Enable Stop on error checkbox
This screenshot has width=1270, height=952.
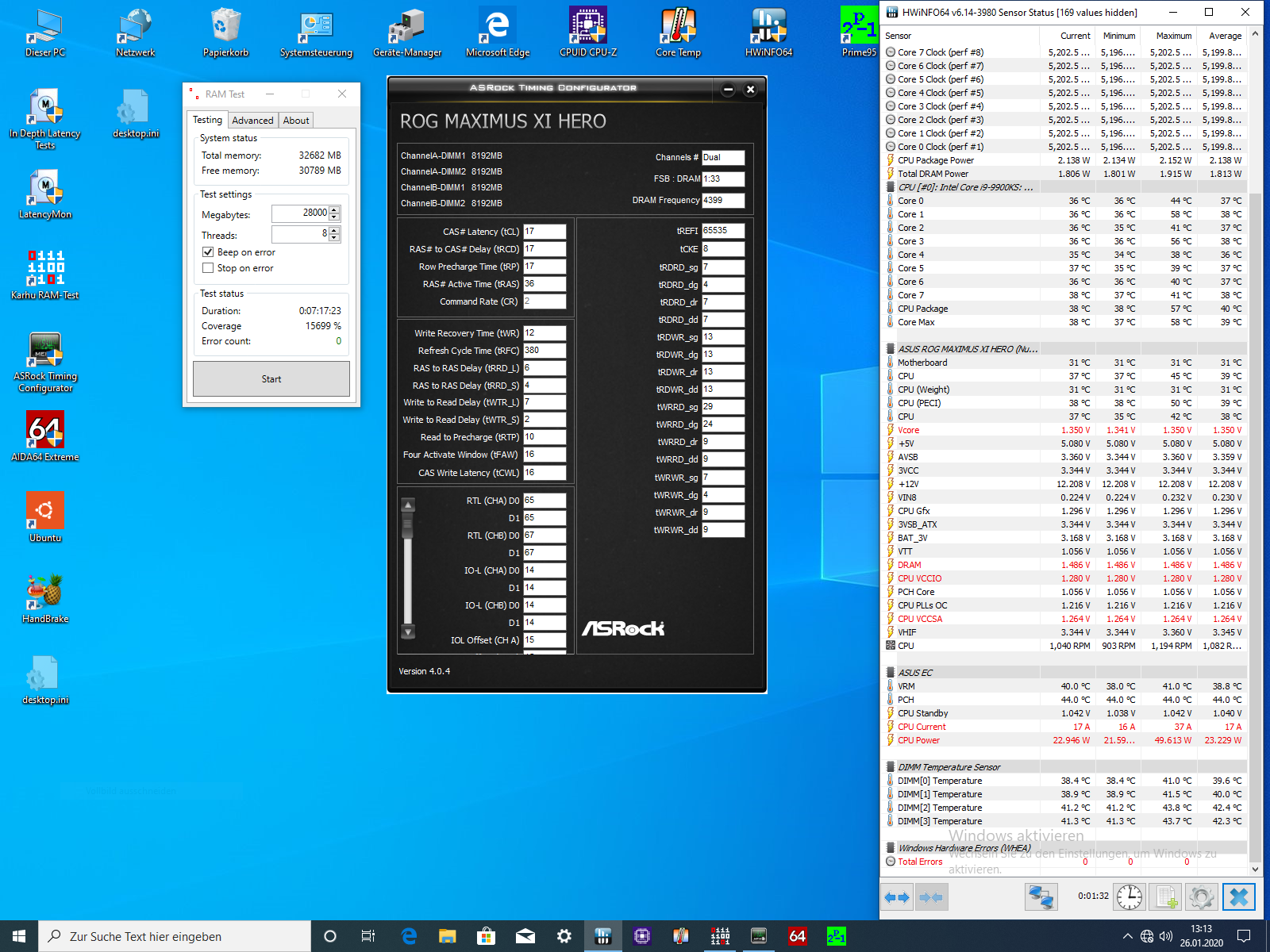pos(208,268)
